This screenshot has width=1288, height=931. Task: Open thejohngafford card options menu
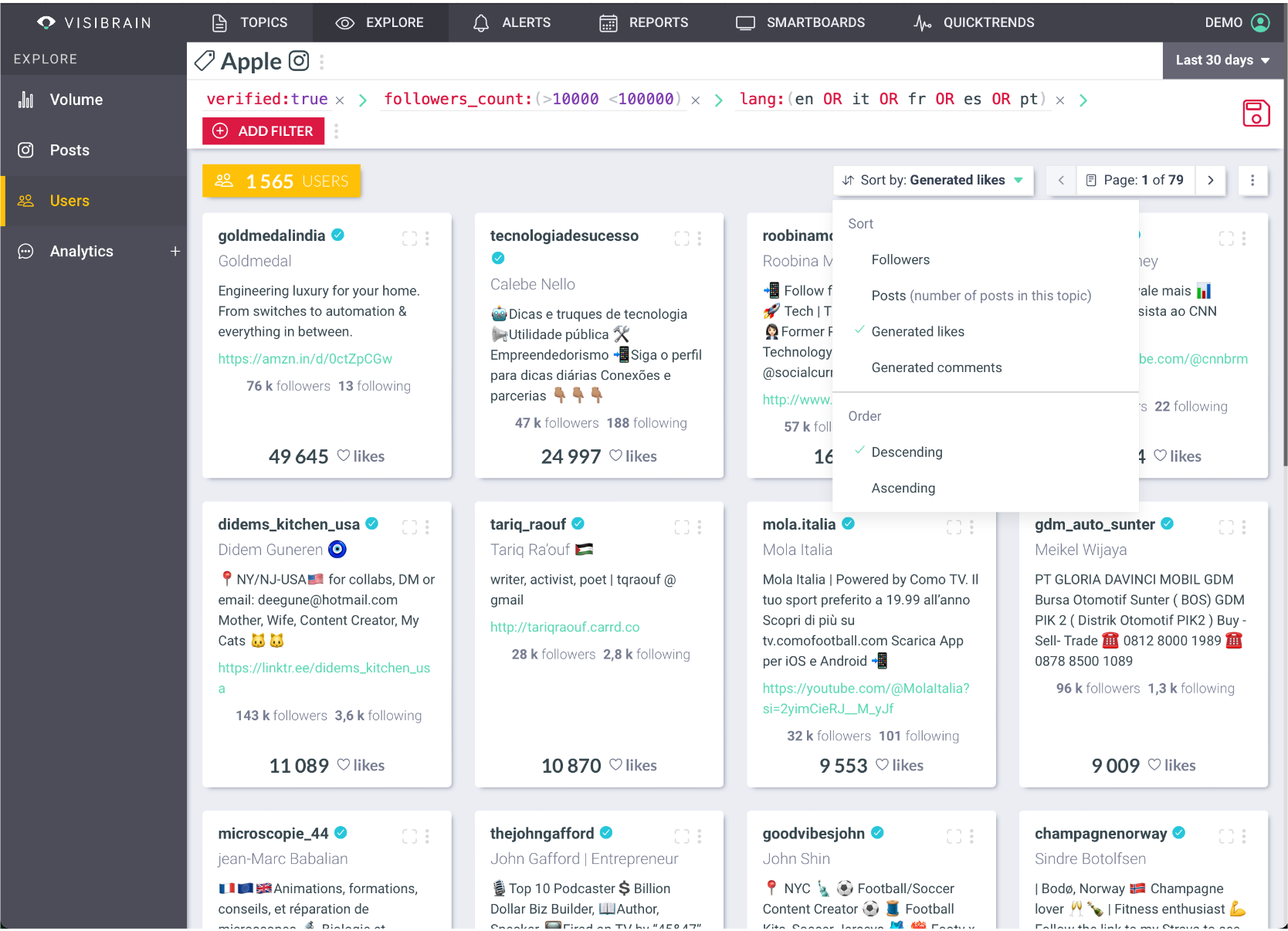click(700, 836)
